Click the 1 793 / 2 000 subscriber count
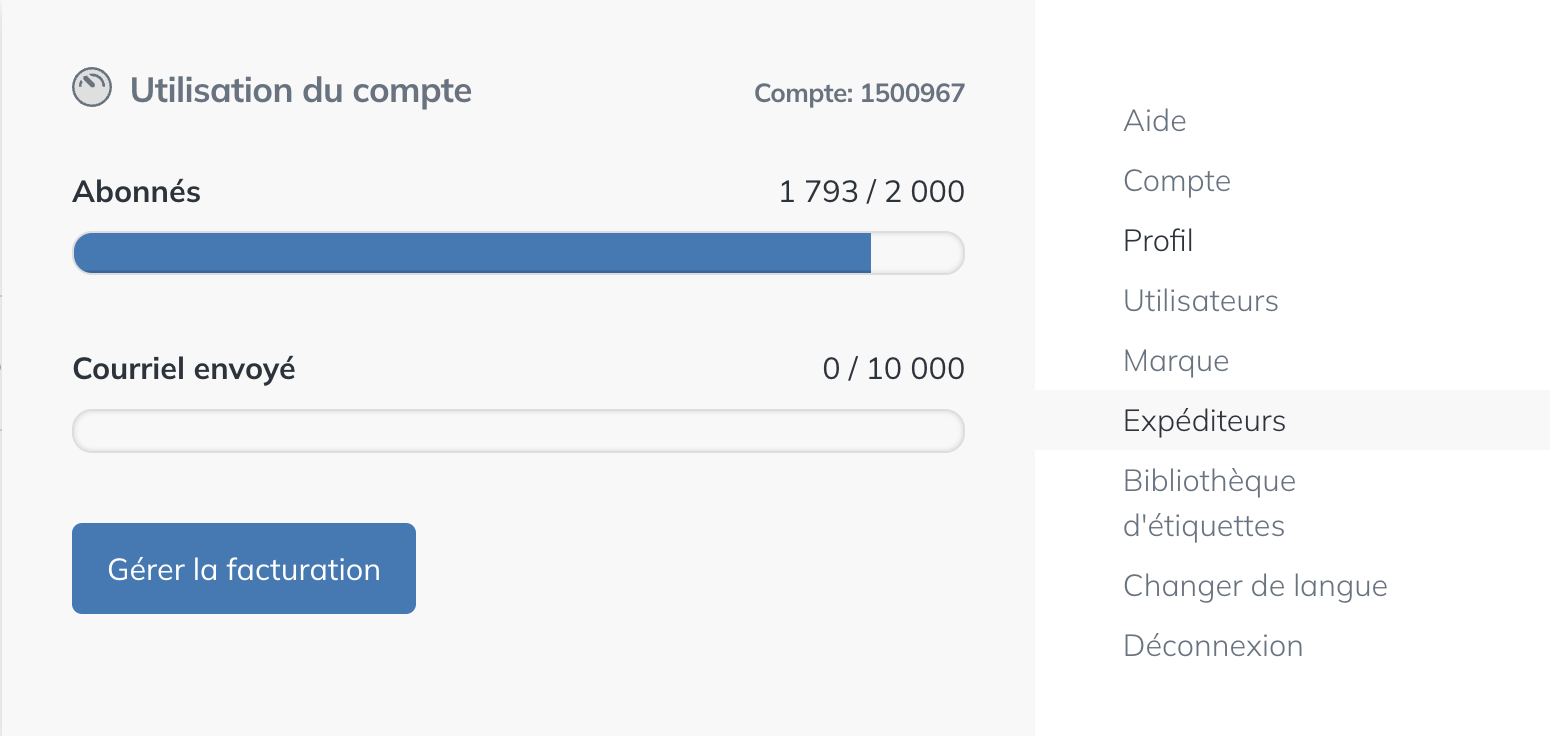 tap(871, 192)
